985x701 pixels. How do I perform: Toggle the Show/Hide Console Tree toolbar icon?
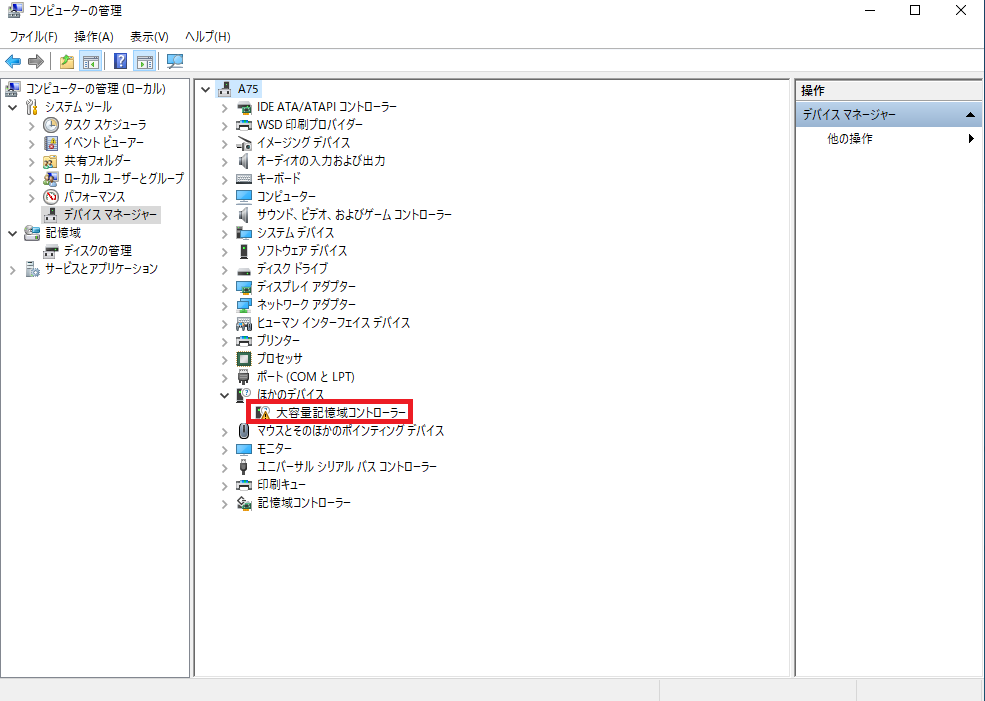(x=90, y=61)
